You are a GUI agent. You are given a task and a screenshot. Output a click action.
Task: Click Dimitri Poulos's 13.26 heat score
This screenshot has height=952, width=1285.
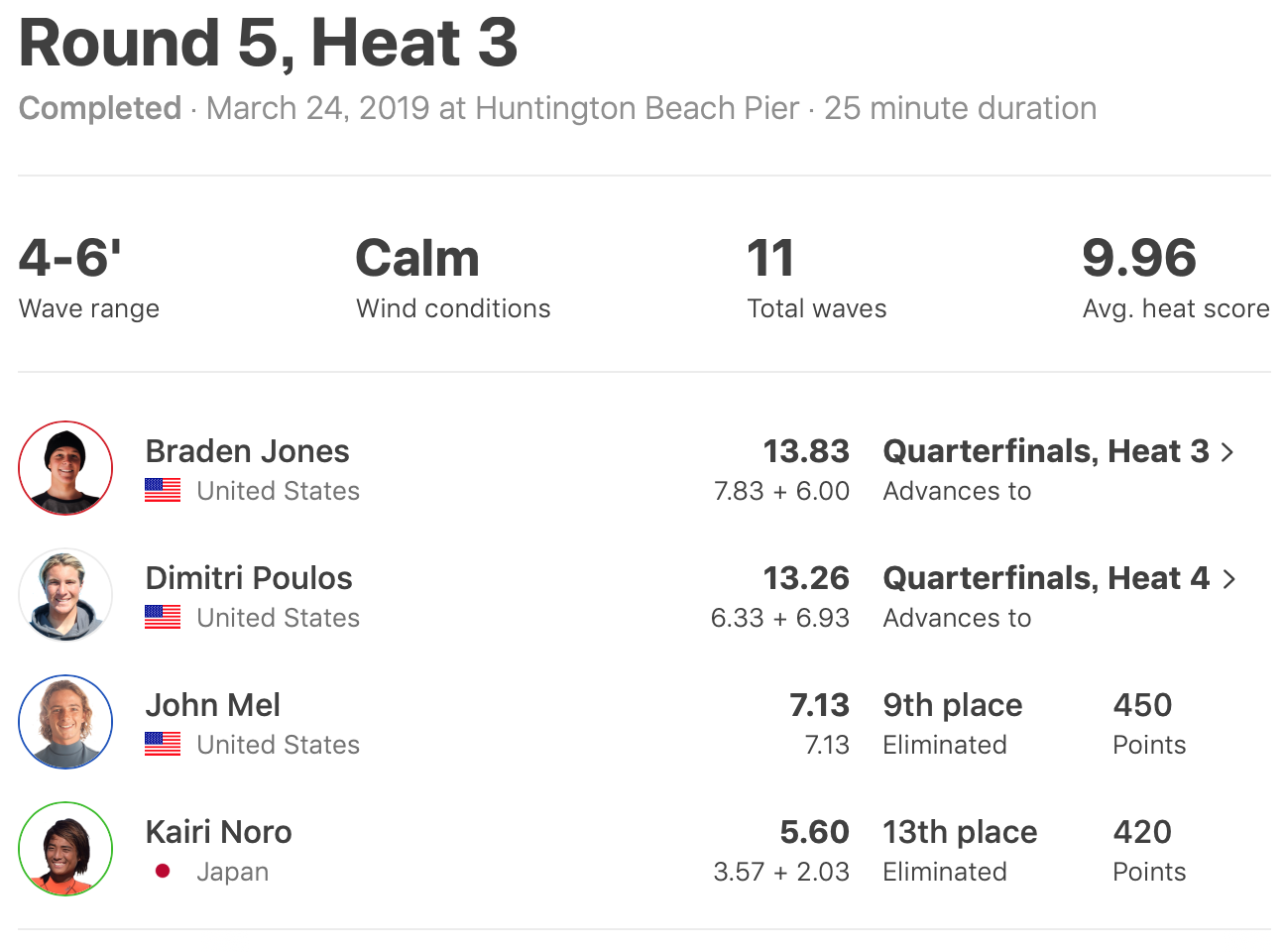click(805, 578)
